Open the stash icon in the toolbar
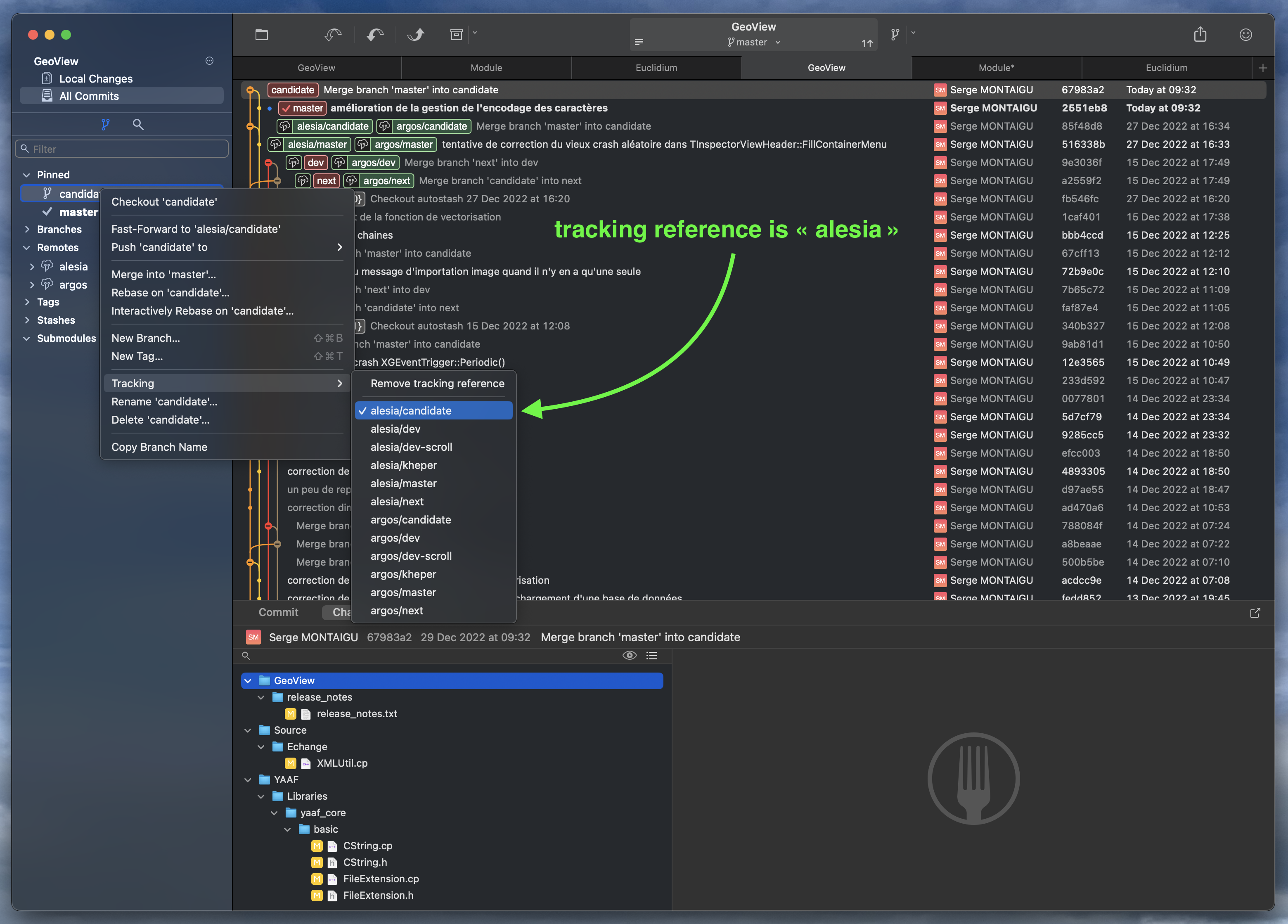 [x=457, y=34]
